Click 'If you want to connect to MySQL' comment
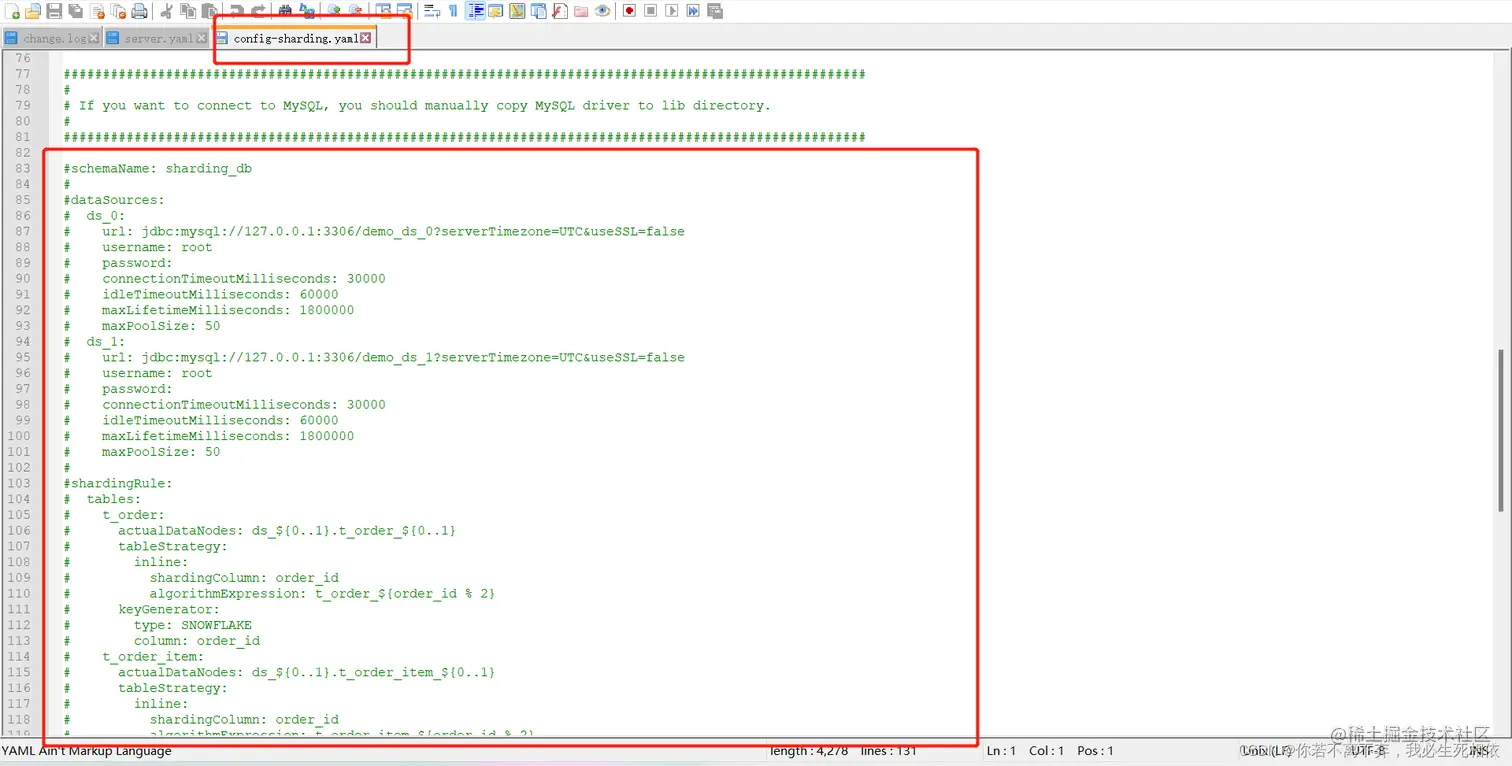The height and width of the screenshot is (766, 1512). 417,105
